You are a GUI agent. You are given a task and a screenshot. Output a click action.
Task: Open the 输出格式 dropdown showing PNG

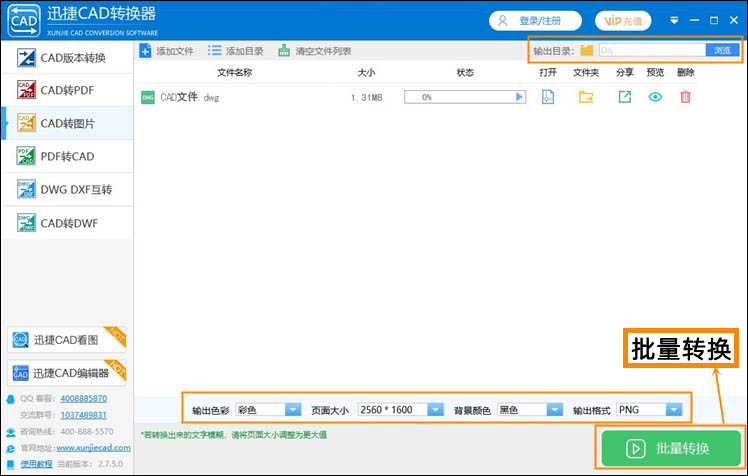649,410
